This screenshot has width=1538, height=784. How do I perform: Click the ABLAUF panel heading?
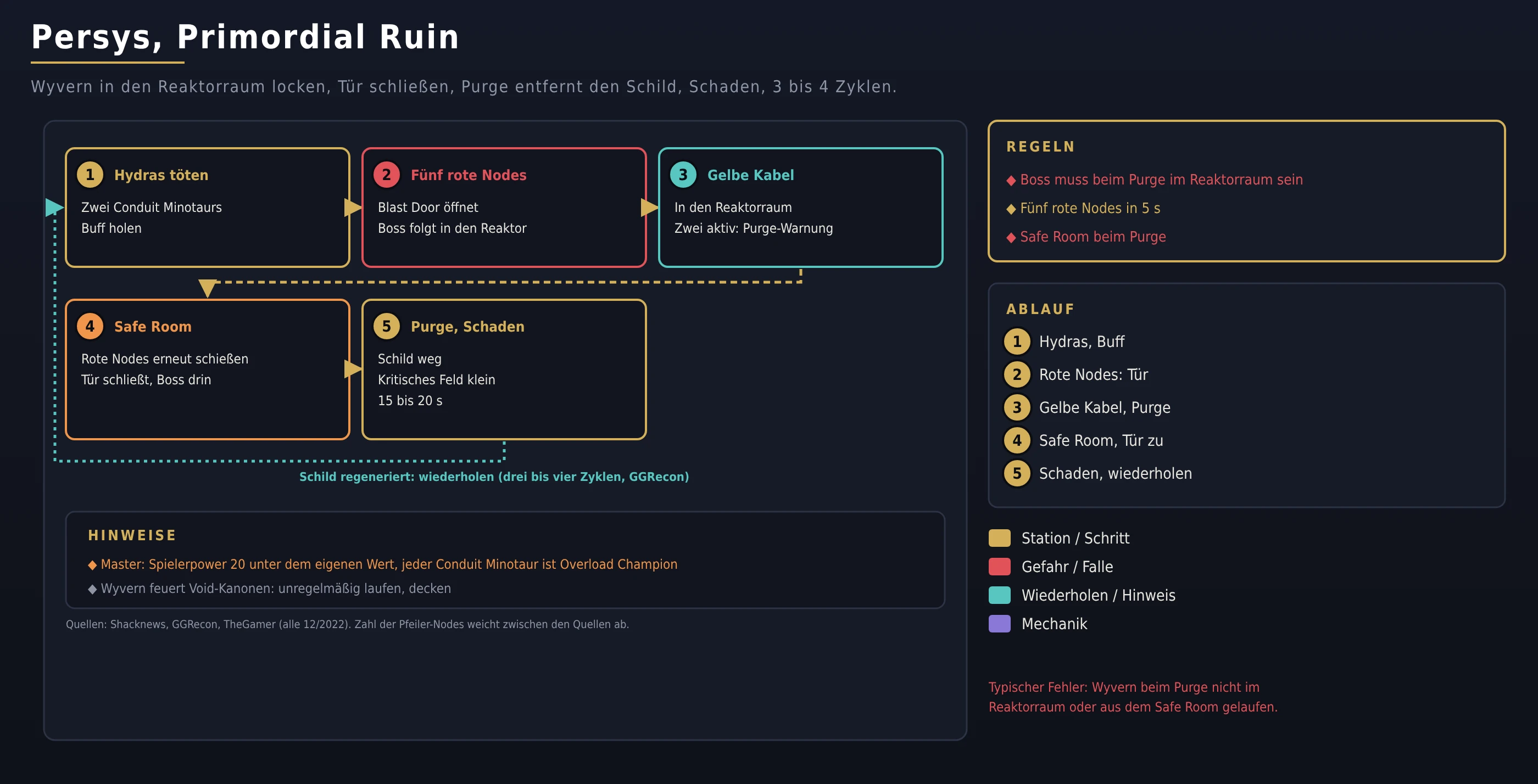coord(1040,309)
